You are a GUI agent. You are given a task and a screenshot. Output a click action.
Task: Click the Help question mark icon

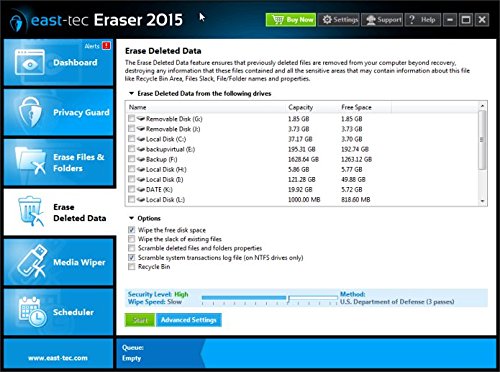(x=412, y=20)
